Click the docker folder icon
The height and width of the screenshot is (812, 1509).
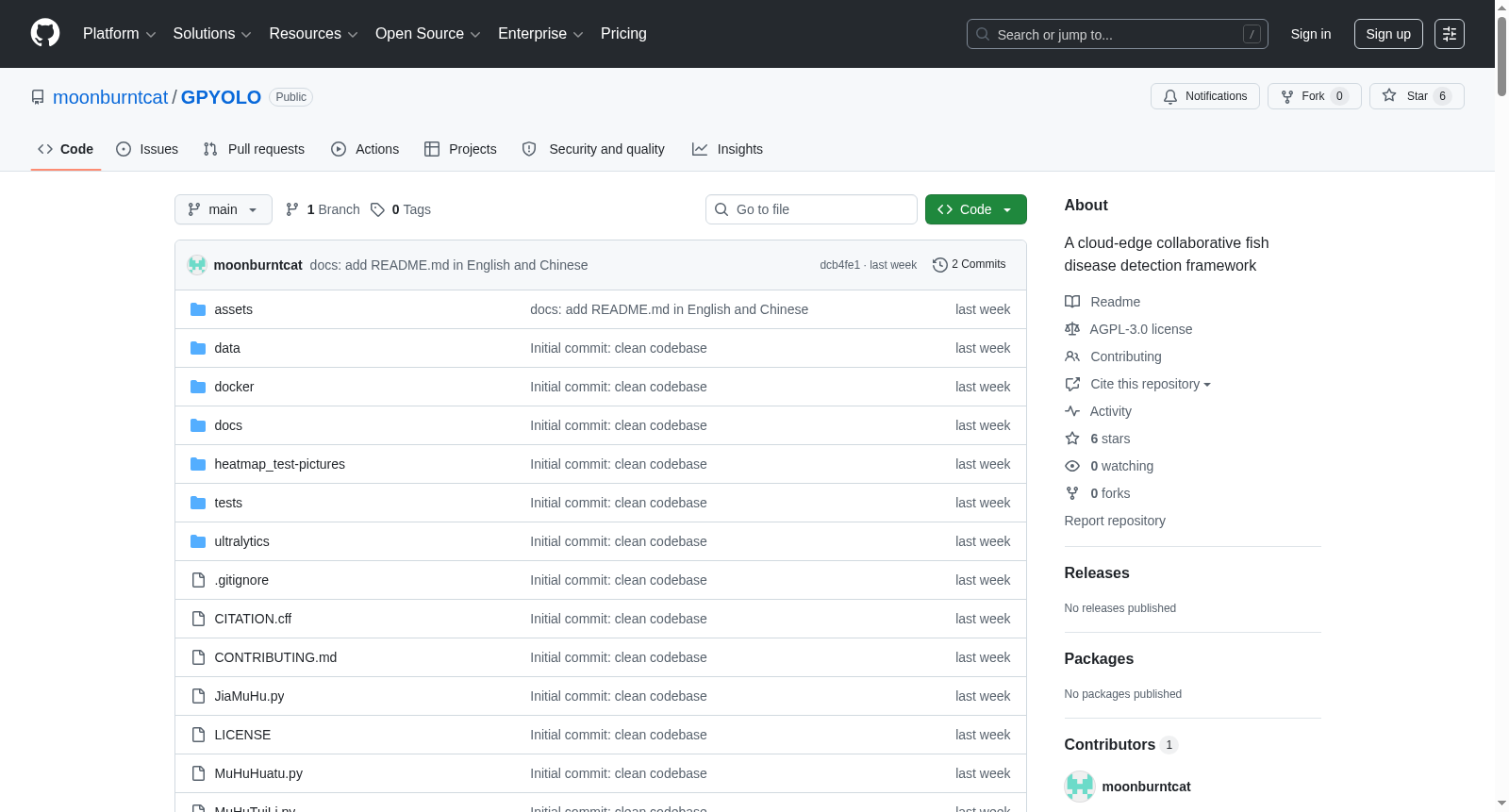(198, 387)
